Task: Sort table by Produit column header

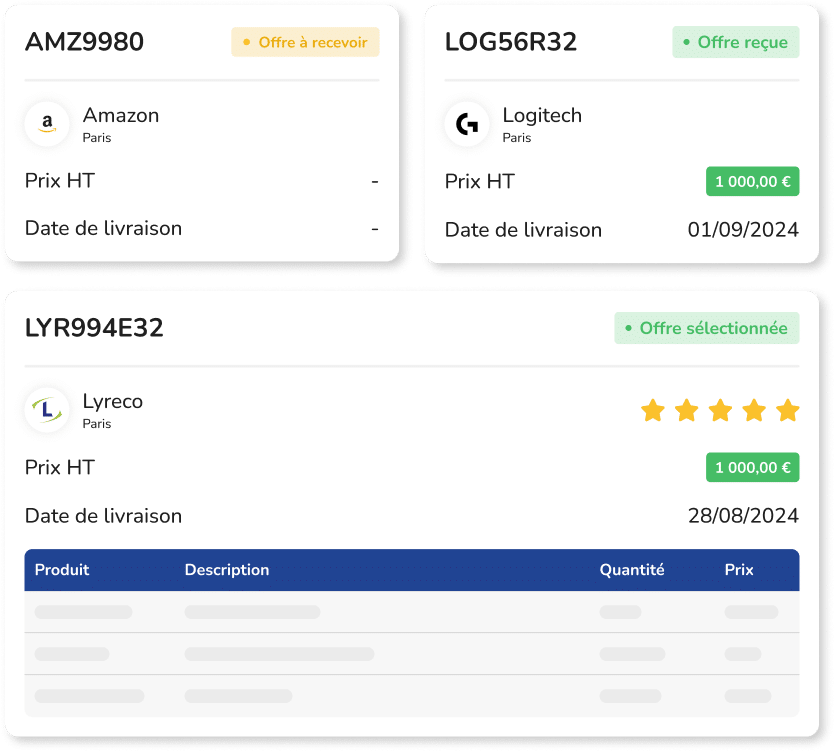Action: pos(62,570)
